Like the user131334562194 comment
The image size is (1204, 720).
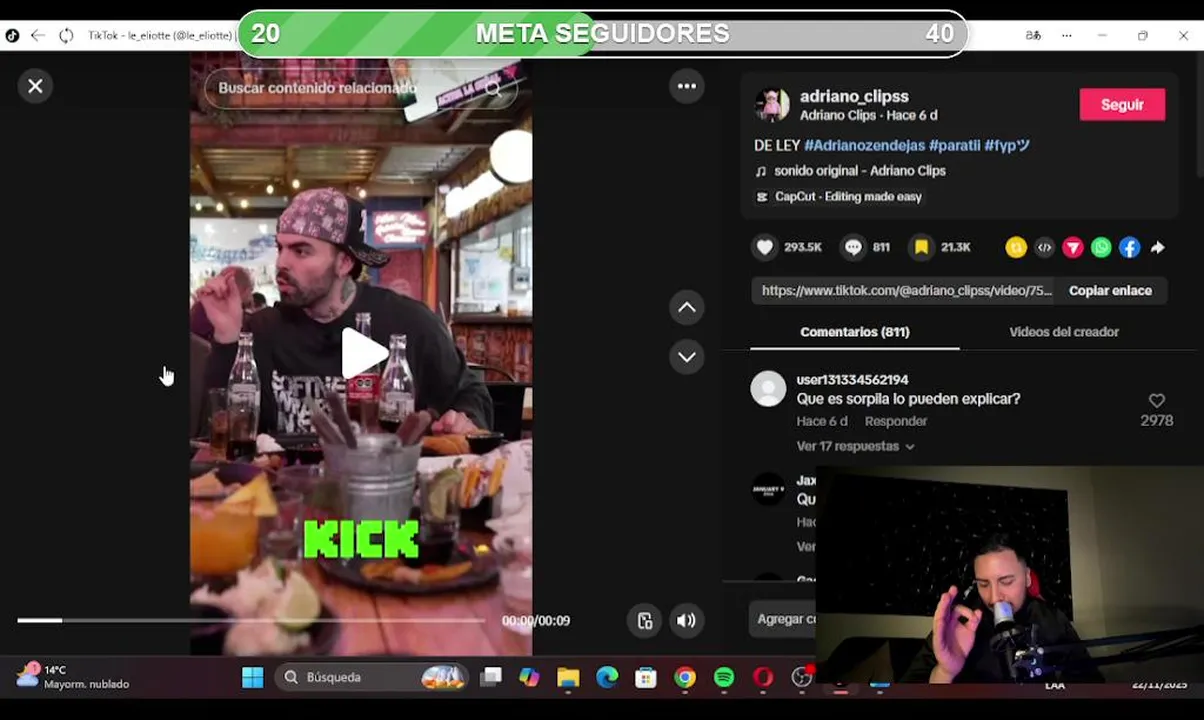pyautogui.click(x=1157, y=401)
